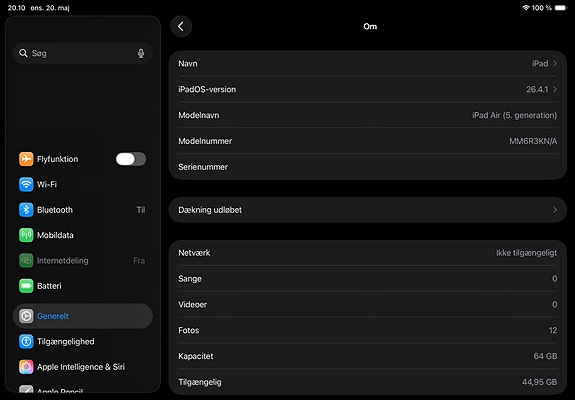
Task: Open Batteri settings icon
Action: click(x=26, y=286)
